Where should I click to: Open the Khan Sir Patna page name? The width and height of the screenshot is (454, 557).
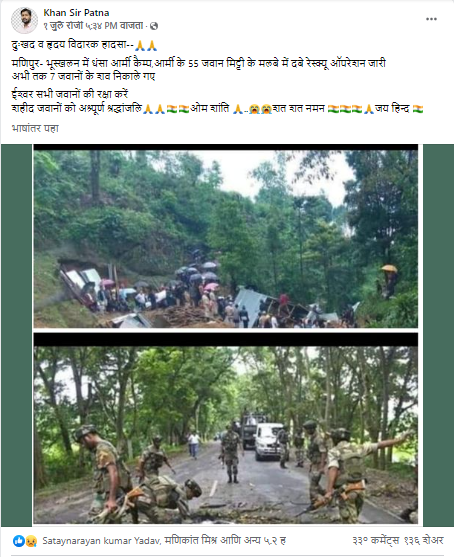(76, 13)
